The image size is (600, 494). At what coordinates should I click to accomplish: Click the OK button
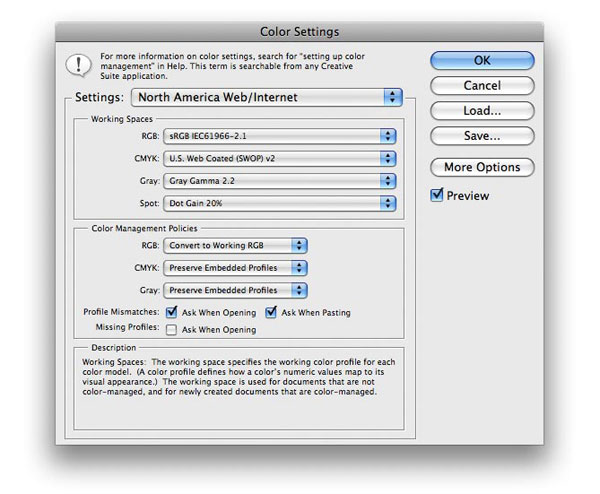(x=482, y=61)
